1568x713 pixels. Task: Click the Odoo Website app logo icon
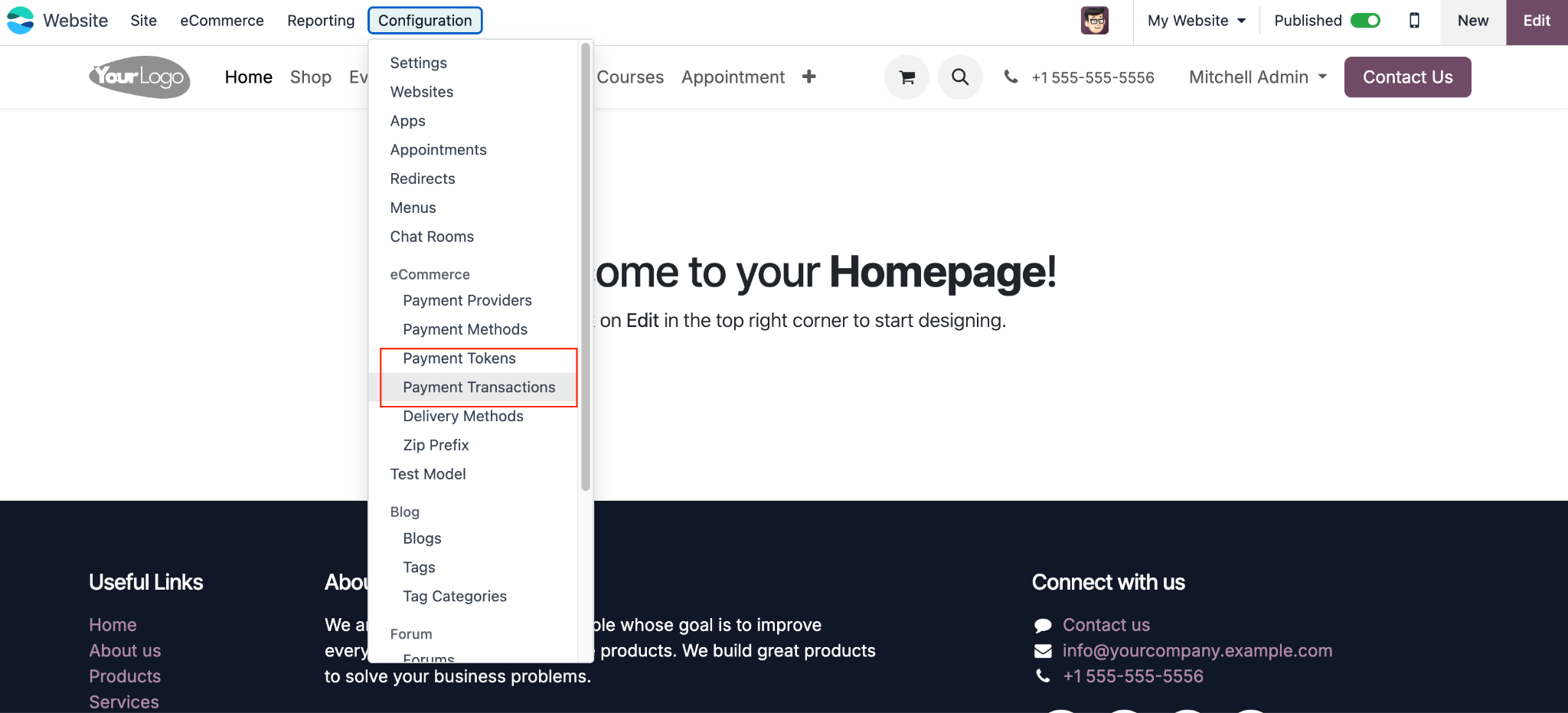coord(21,21)
